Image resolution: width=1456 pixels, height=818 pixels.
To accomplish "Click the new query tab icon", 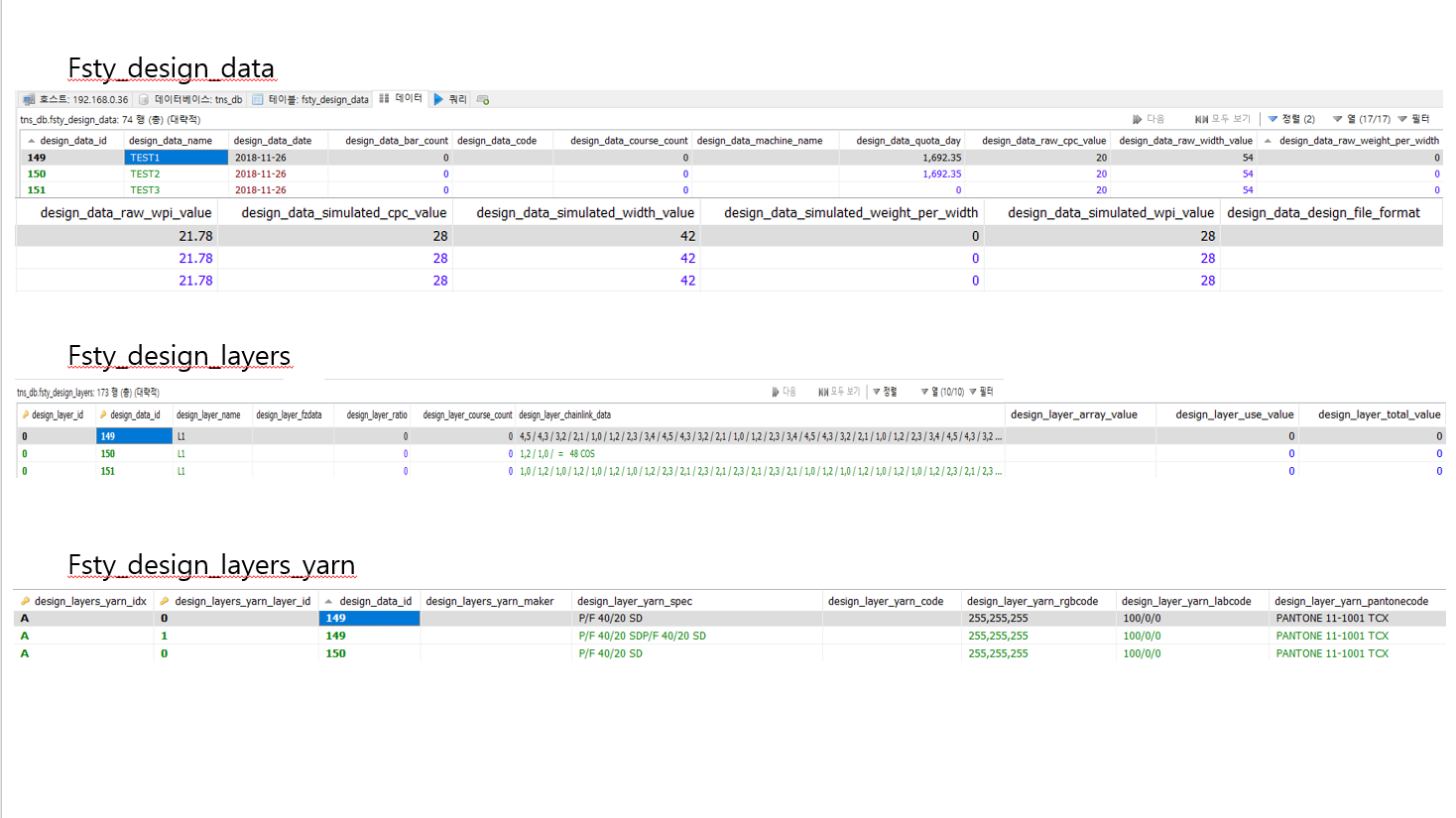I will [x=483, y=99].
